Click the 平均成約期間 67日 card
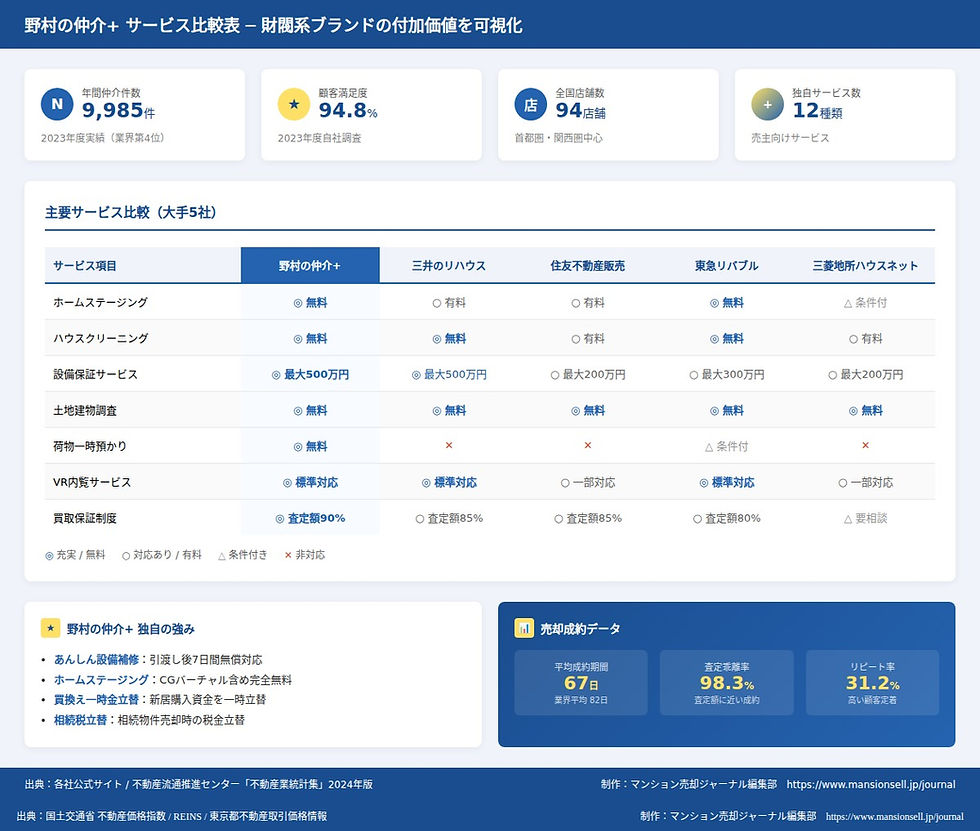This screenshot has height=831, width=980. [x=581, y=682]
